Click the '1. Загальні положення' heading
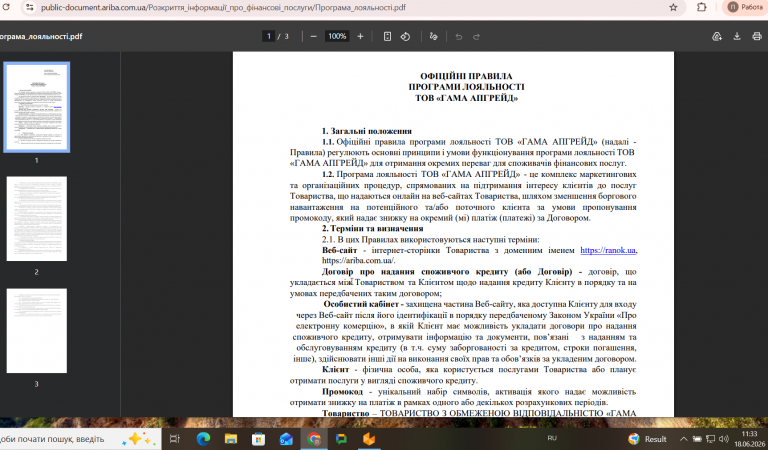This screenshot has width=768, height=450. pos(366,131)
